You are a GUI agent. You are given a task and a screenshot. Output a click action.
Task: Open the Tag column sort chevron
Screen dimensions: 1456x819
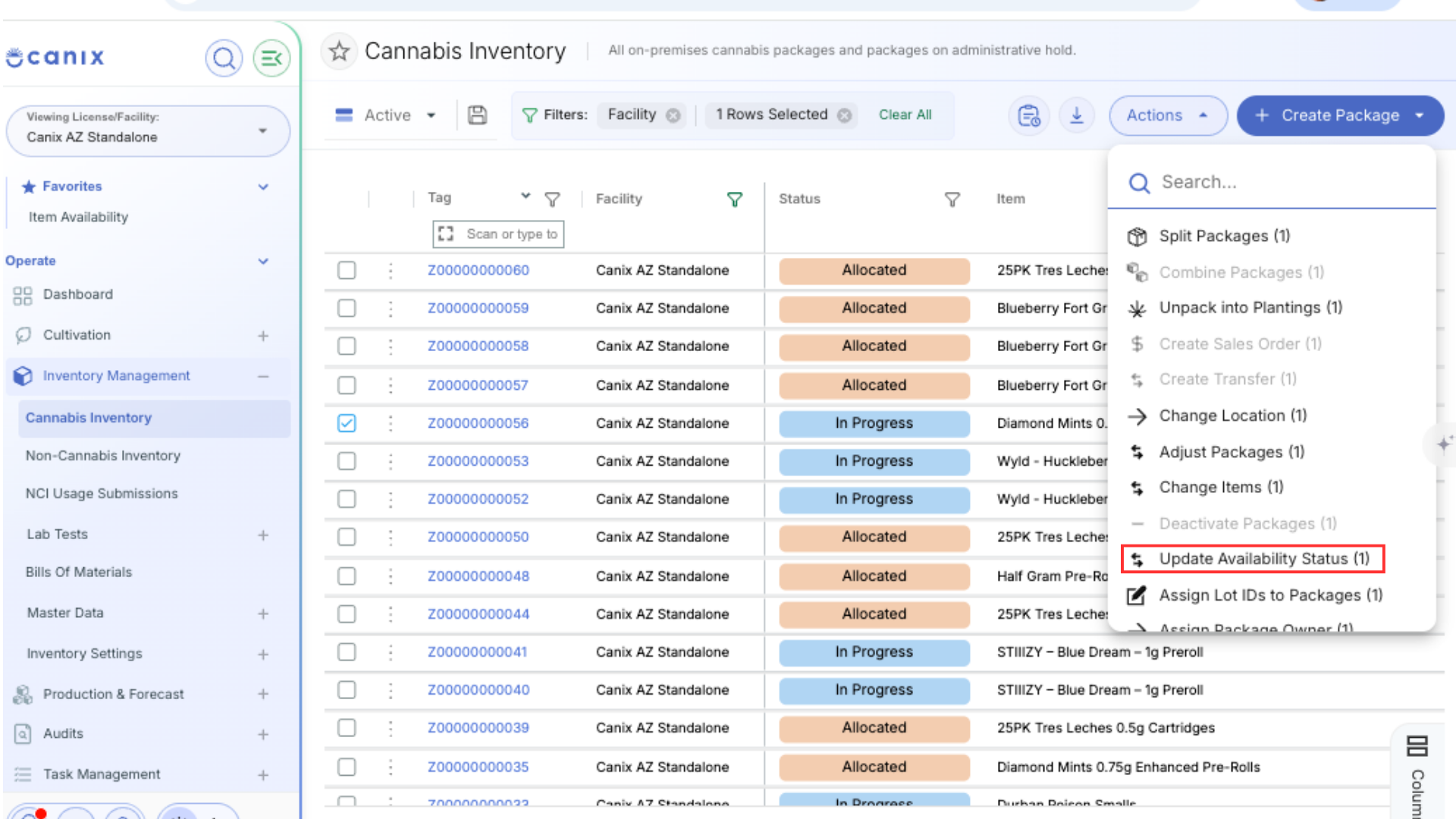point(526,196)
